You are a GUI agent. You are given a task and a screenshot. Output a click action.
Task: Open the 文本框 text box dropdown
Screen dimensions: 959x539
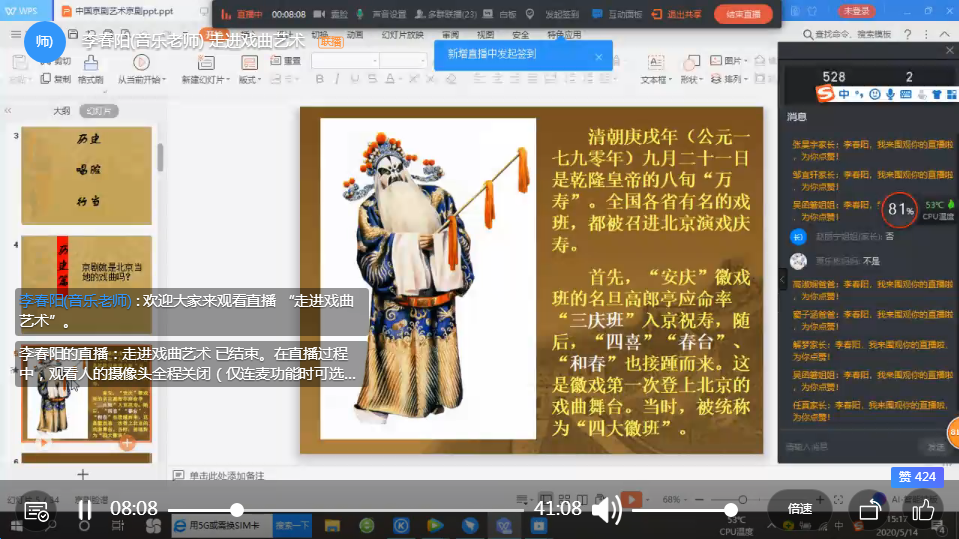point(656,80)
